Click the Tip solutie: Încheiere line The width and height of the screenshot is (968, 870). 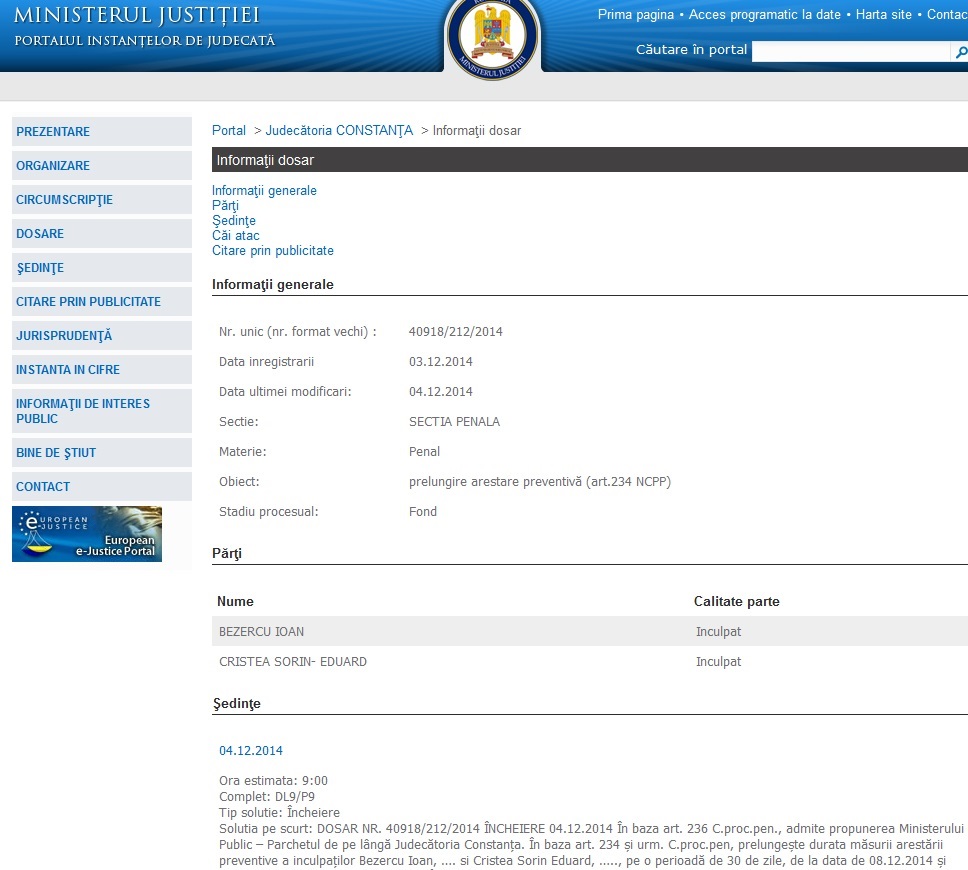coord(279,813)
